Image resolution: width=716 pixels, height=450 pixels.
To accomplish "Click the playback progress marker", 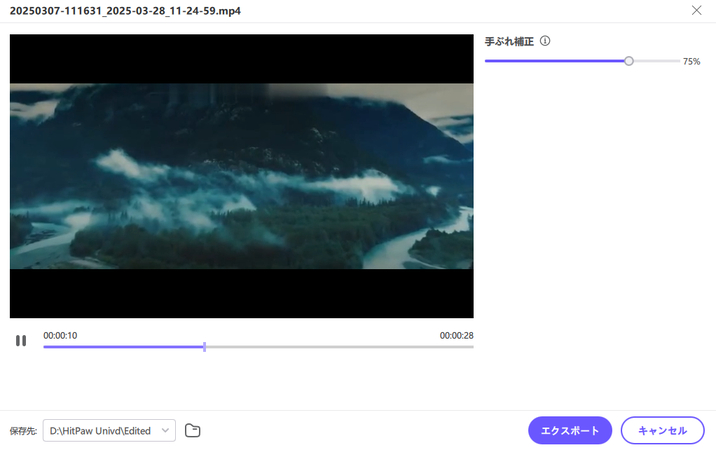I will pyautogui.click(x=205, y=347).
